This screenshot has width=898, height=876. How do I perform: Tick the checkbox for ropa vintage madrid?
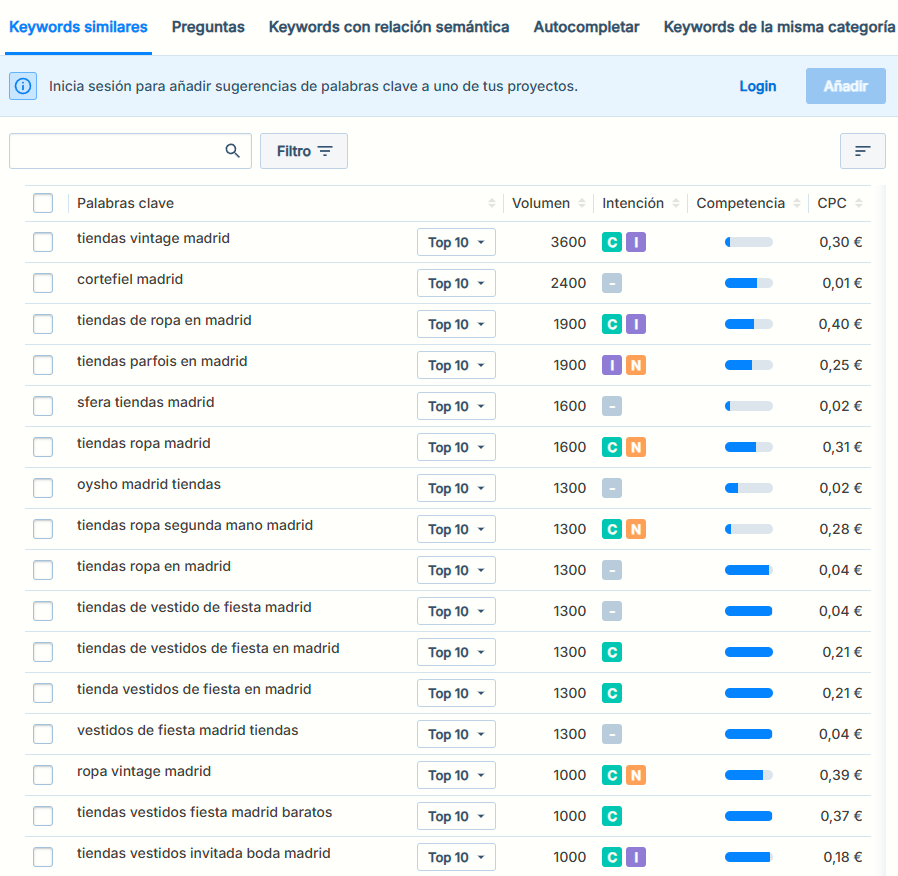point(43,775)
